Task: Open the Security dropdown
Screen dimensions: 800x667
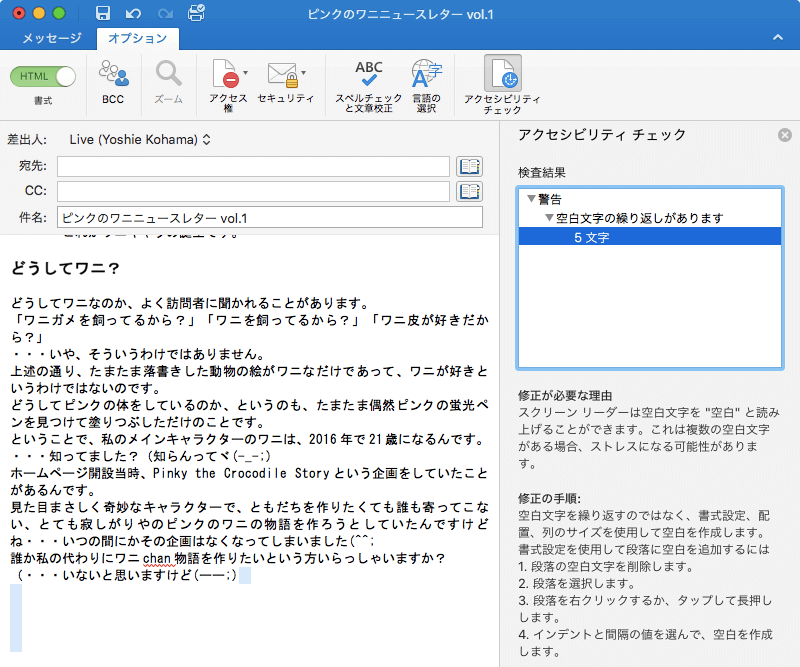Action: coord(286,80)
